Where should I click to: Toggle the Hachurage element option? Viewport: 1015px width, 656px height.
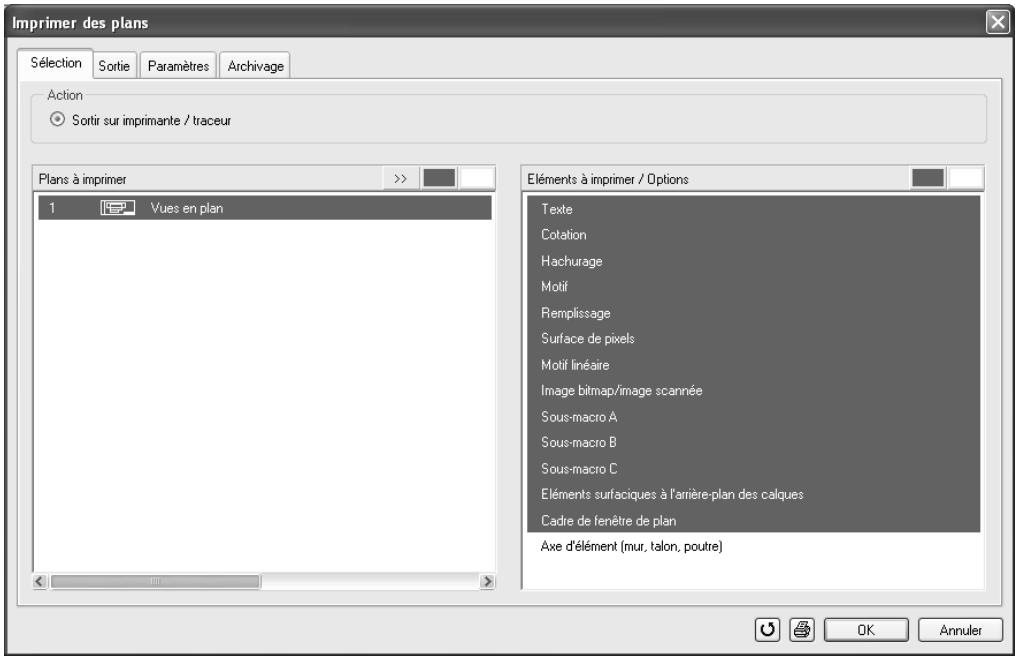click(753, 261)
